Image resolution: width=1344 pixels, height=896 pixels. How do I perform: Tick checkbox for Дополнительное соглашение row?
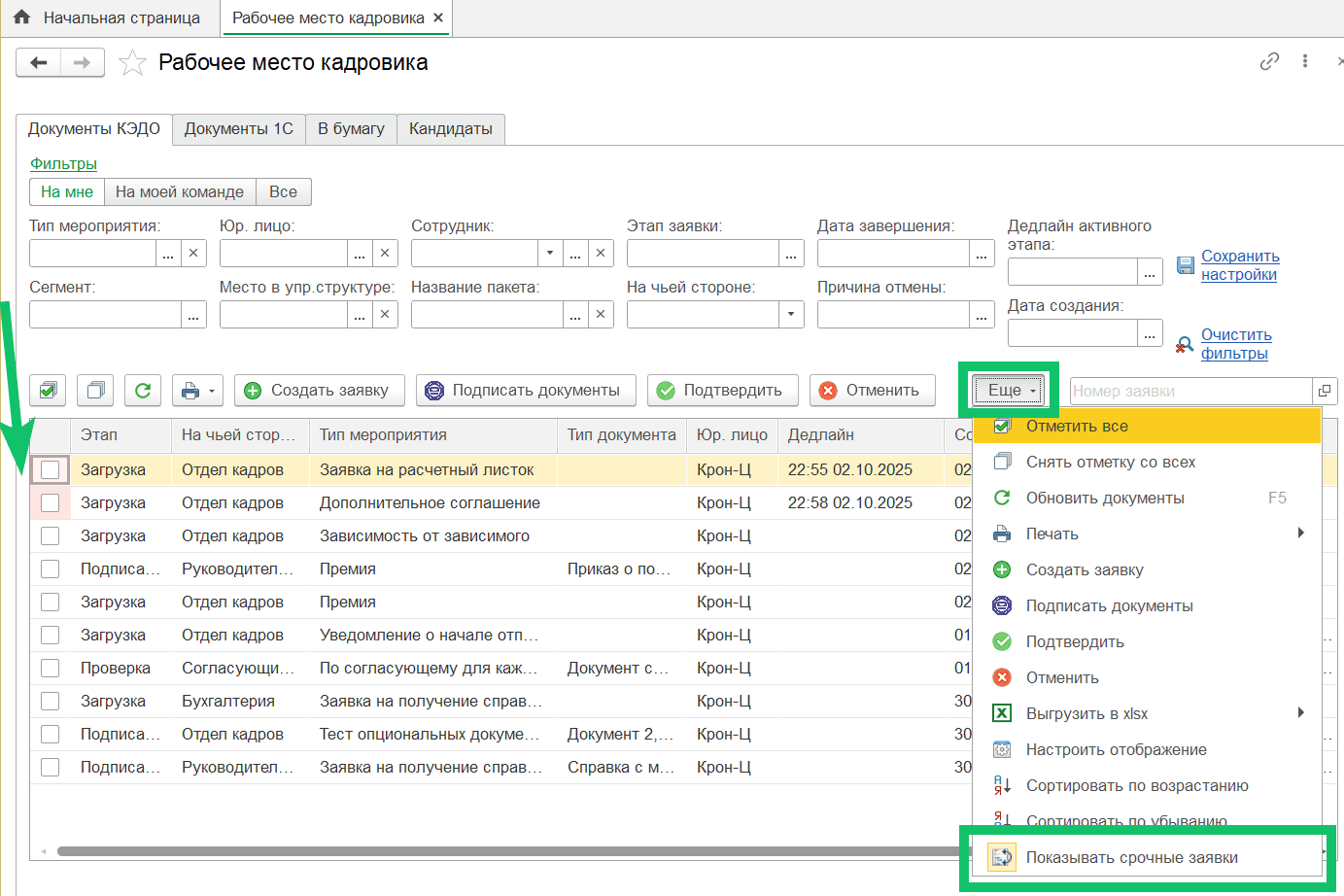(51, 503)
